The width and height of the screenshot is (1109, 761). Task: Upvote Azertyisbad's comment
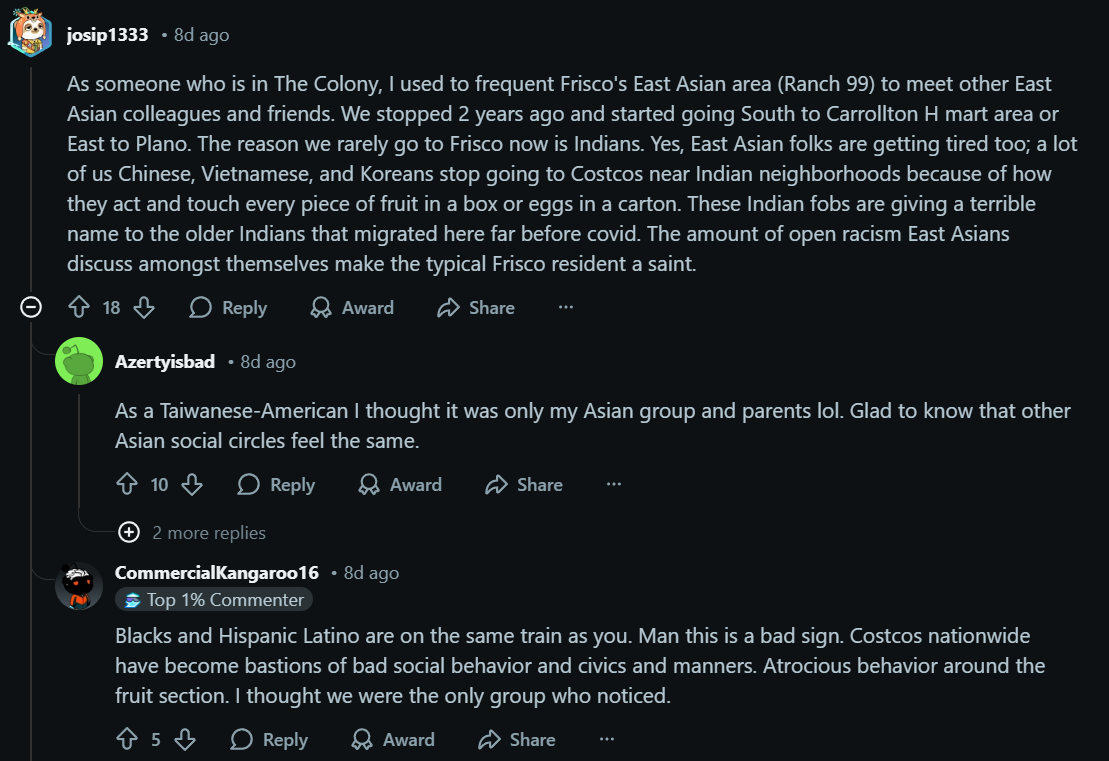[x=127, y=485]
